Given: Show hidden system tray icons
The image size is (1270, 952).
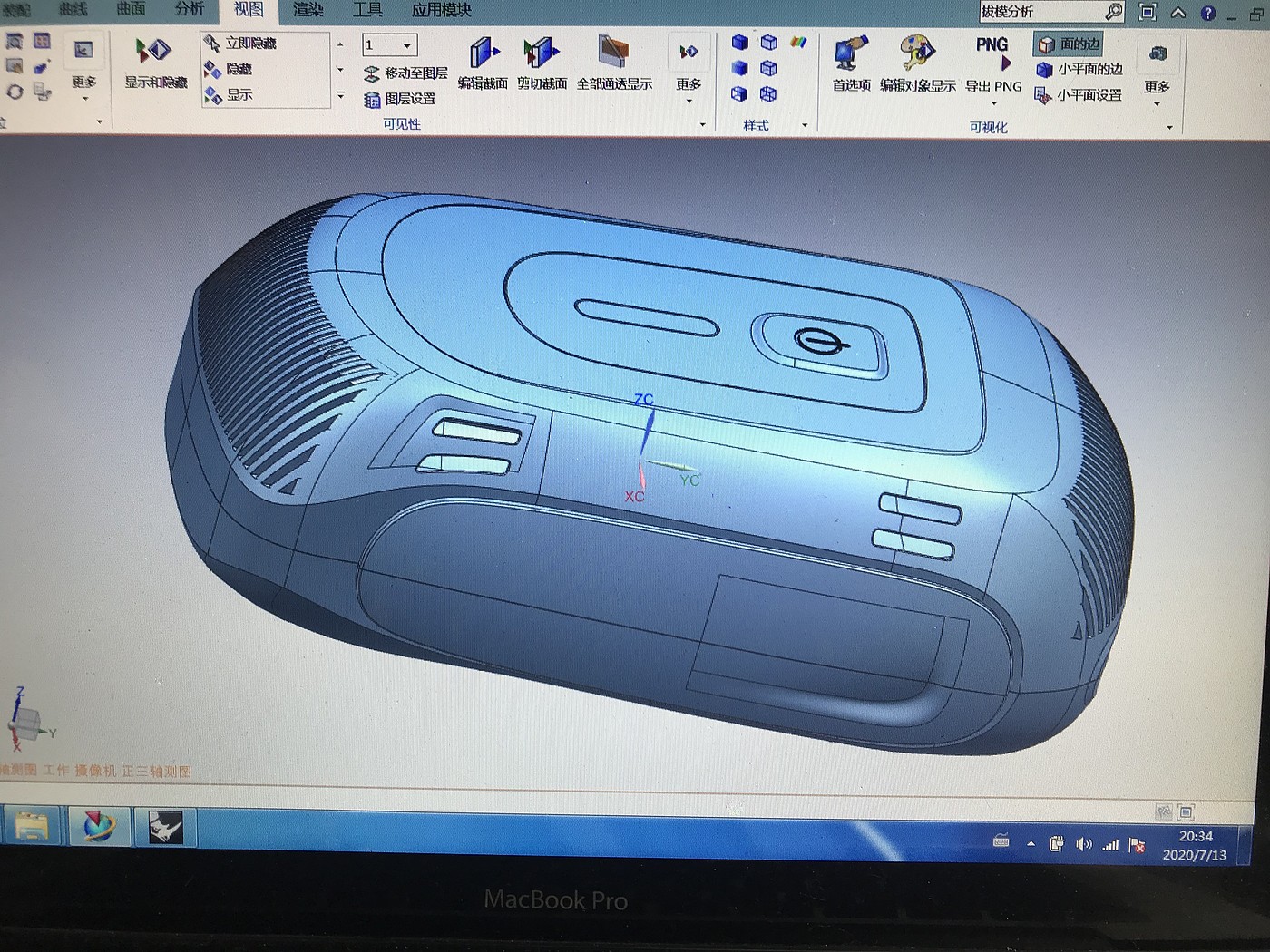Looking at the screenshot, I should [x=1031, y=844].
